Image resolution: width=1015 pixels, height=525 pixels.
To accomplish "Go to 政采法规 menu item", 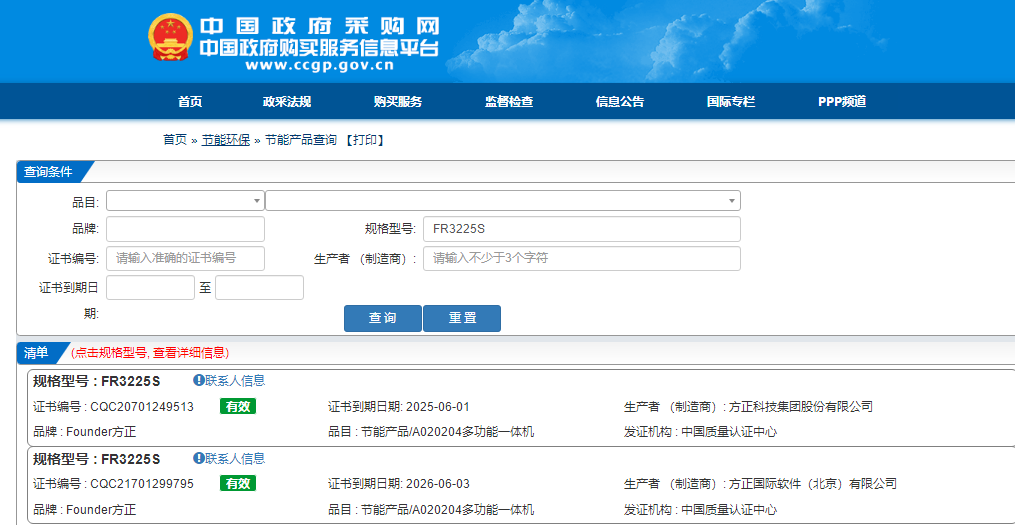I will pyautogui.click(x=287, y=102).
